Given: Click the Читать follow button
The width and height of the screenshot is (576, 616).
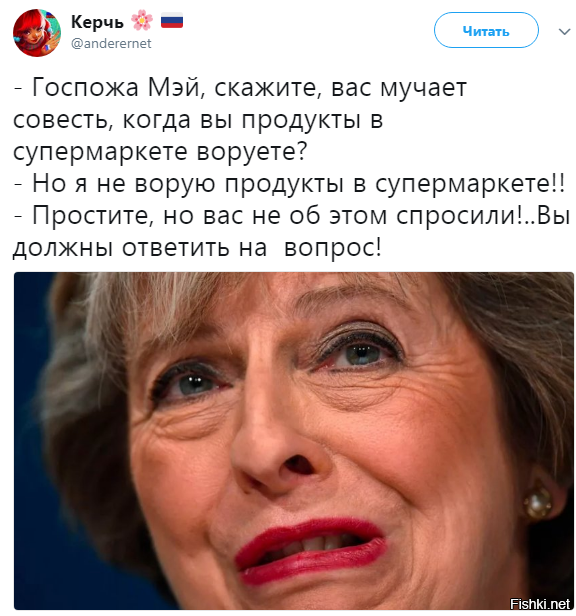Looking at the screenshot, I should [486, 30].
